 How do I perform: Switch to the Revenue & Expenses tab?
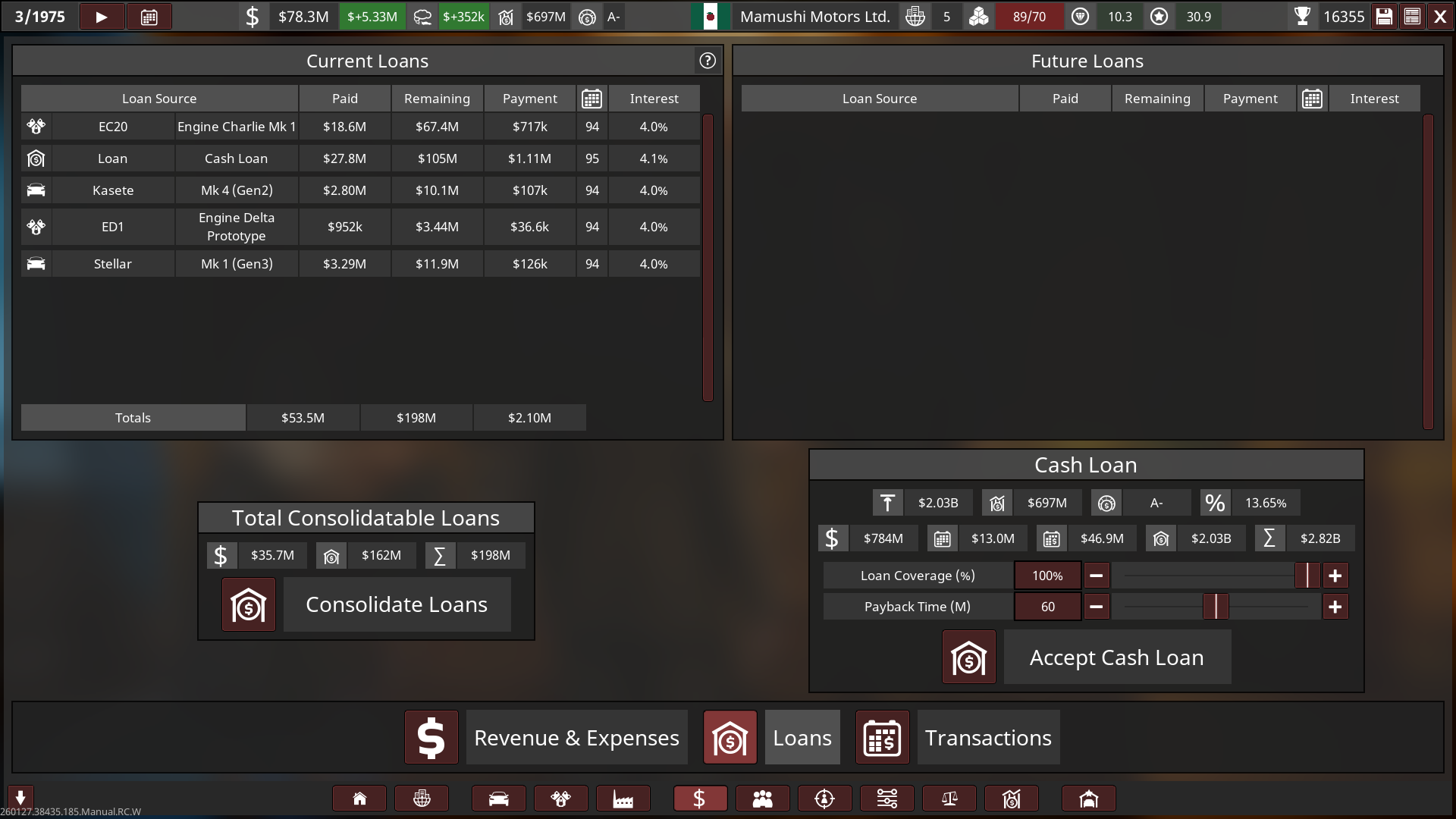(576, 737)
